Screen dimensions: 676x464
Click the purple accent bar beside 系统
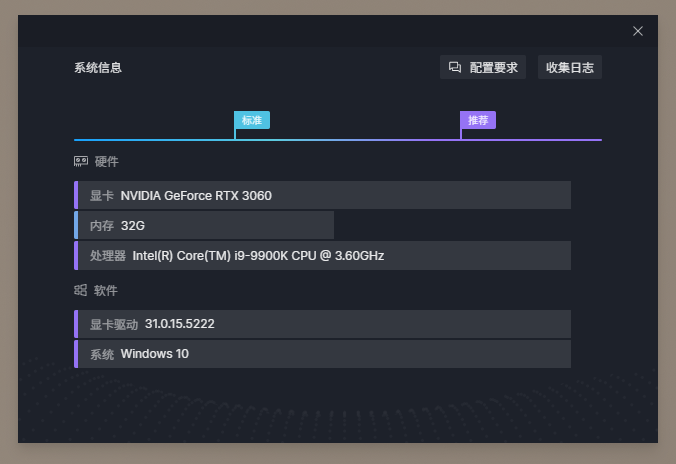(x=76, y=354)
